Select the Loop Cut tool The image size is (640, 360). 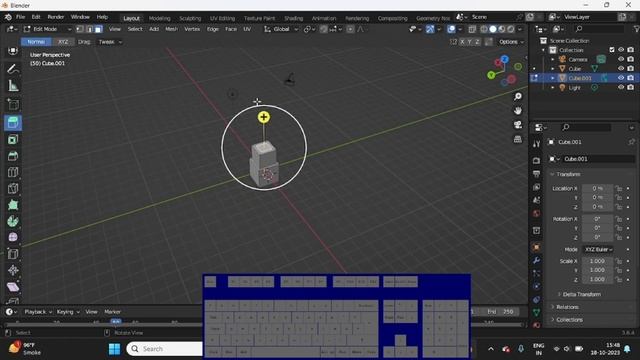pos(13,172)
